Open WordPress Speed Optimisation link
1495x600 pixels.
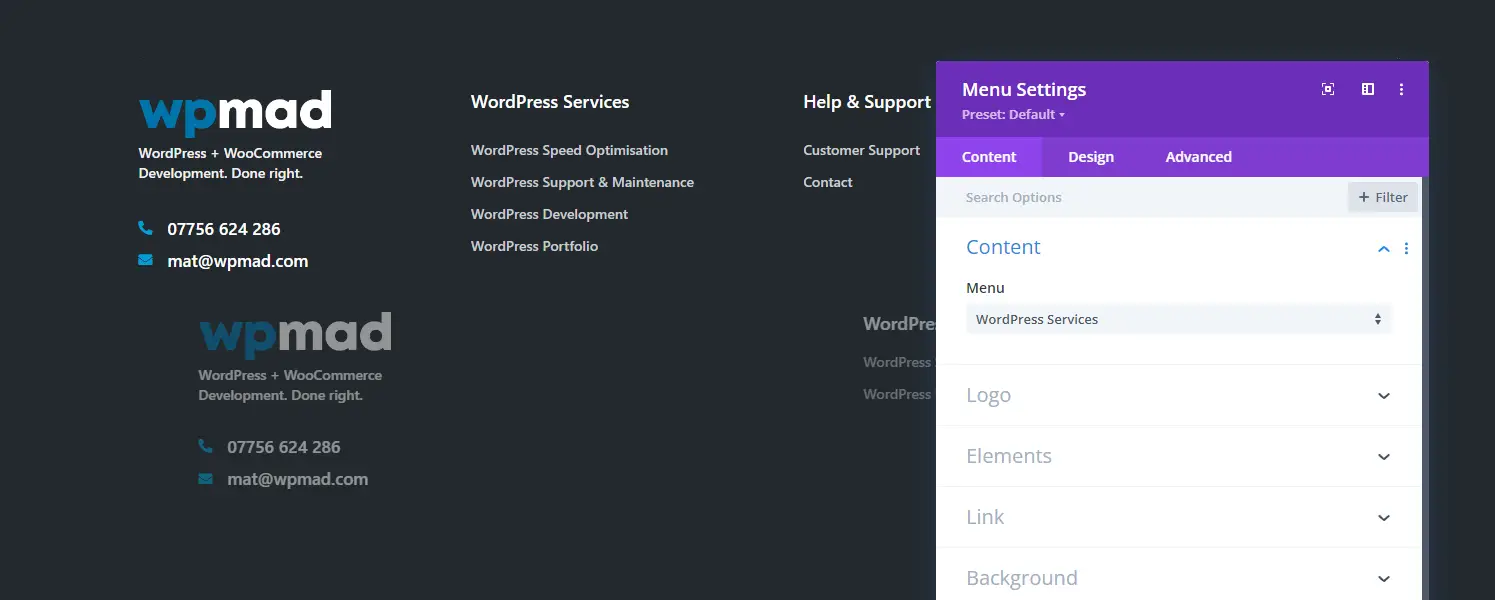click(x=569, y=150)
